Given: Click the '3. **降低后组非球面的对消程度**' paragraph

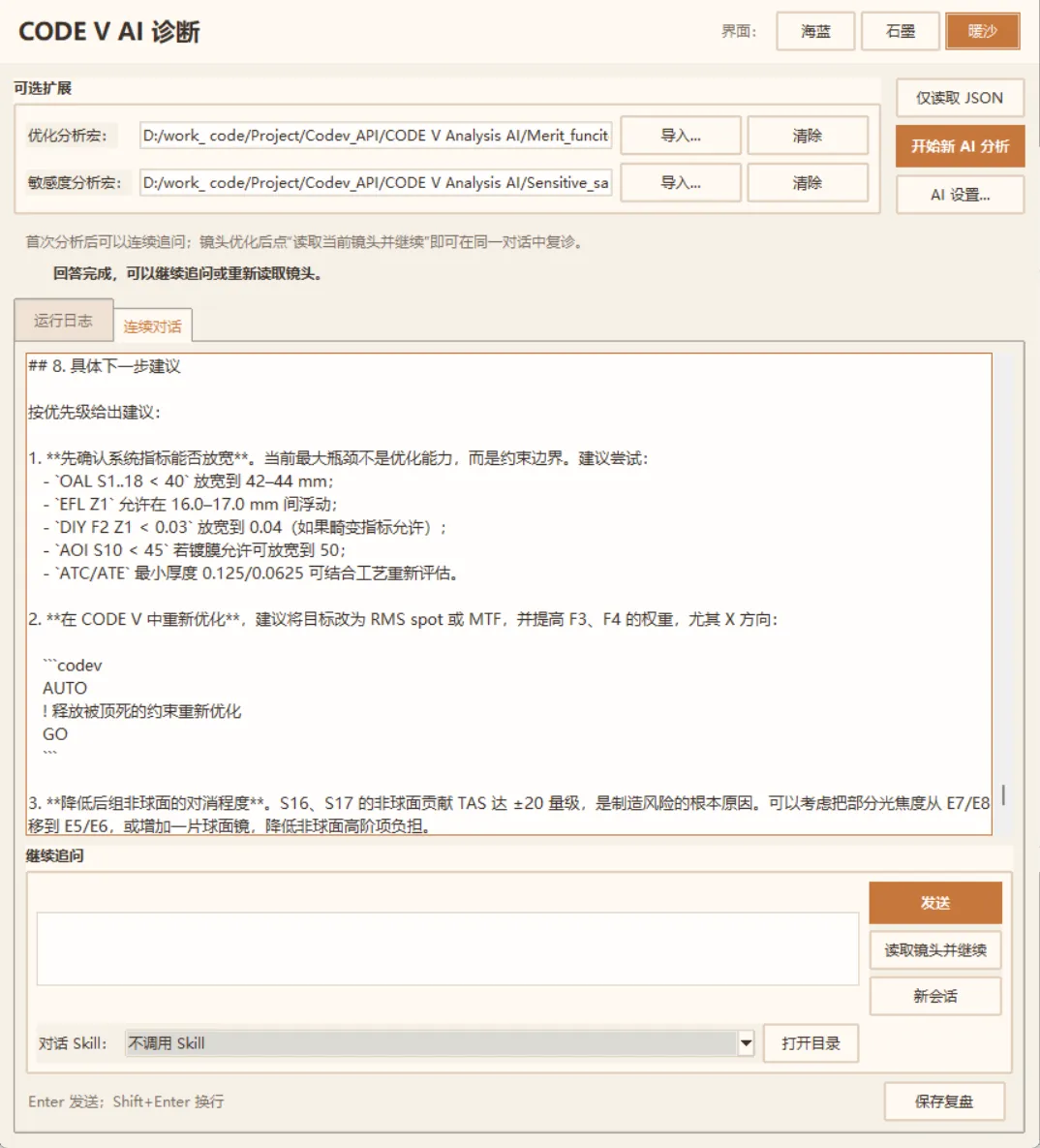Looking at the screenshot, I should coord(508,814).
